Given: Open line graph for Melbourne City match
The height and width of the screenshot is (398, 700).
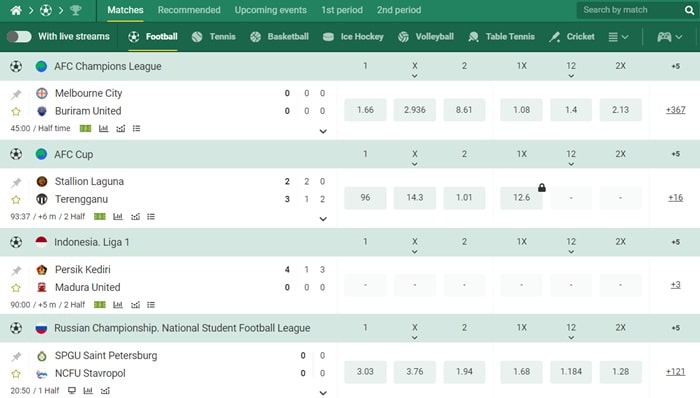Looking at the screenshot, I should tap(121, 129).
